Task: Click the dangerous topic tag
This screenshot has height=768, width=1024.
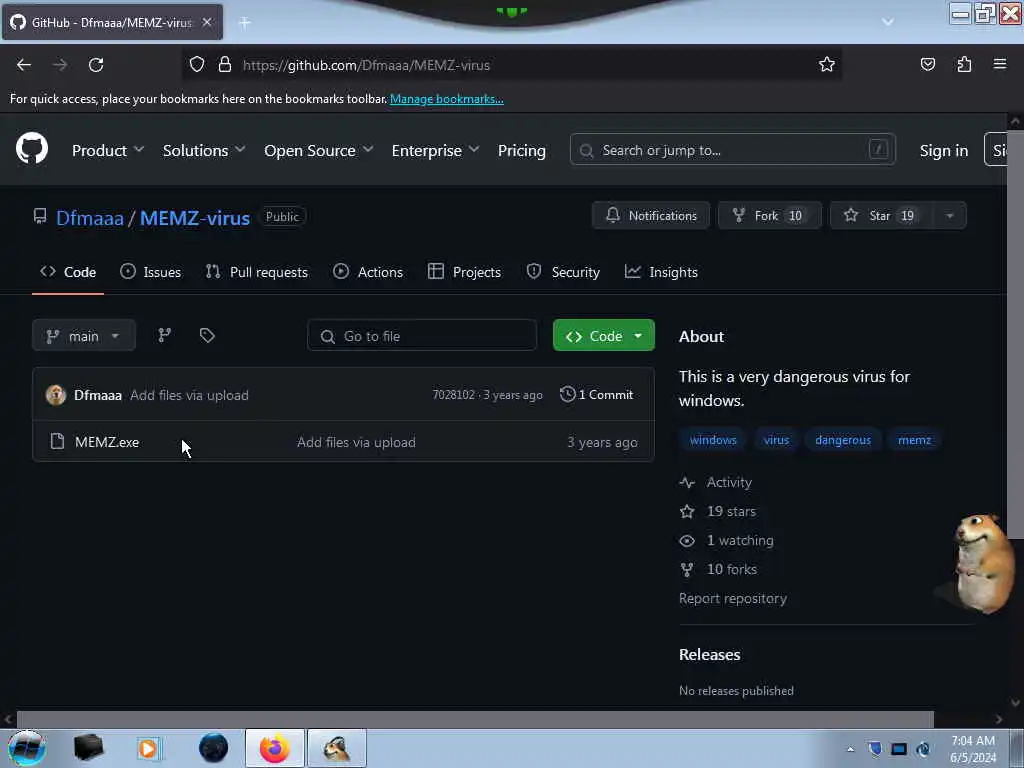Action: (843, 440)
